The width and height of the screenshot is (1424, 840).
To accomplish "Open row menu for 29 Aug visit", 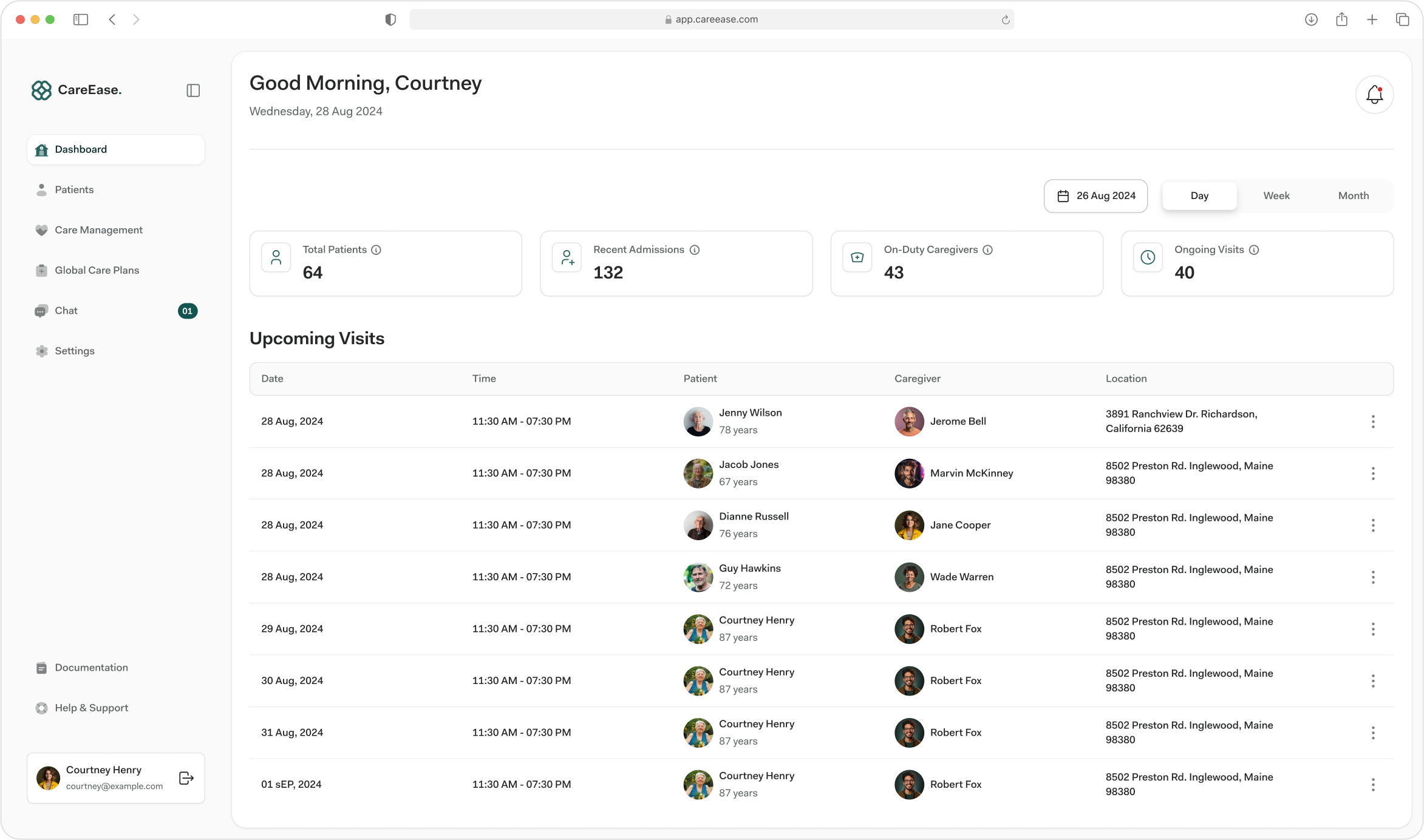I will click(1373, 629).
